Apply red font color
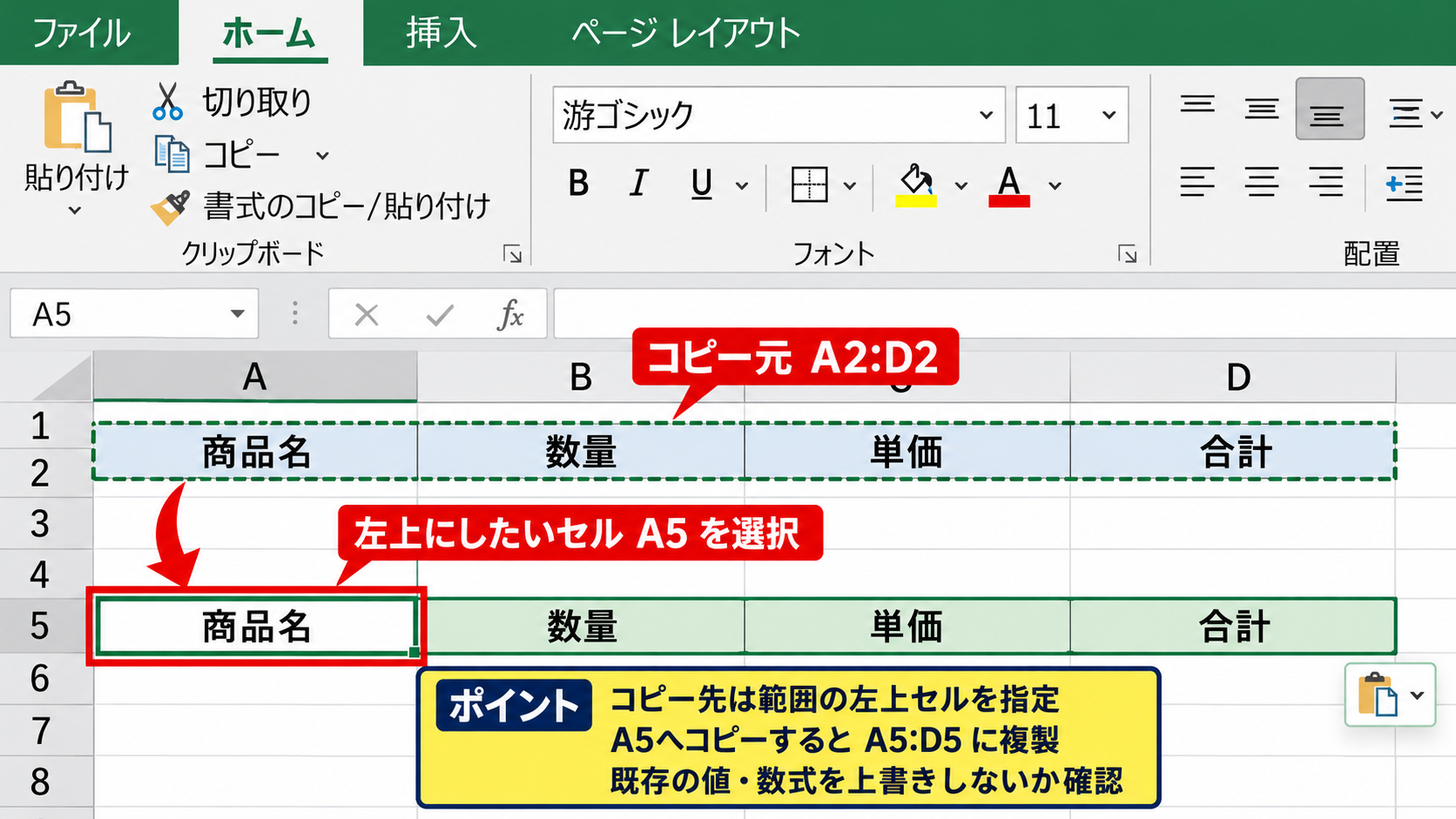Image resolution: width=1456 pixels, height=819 pixels. (x=1009, y=185)
